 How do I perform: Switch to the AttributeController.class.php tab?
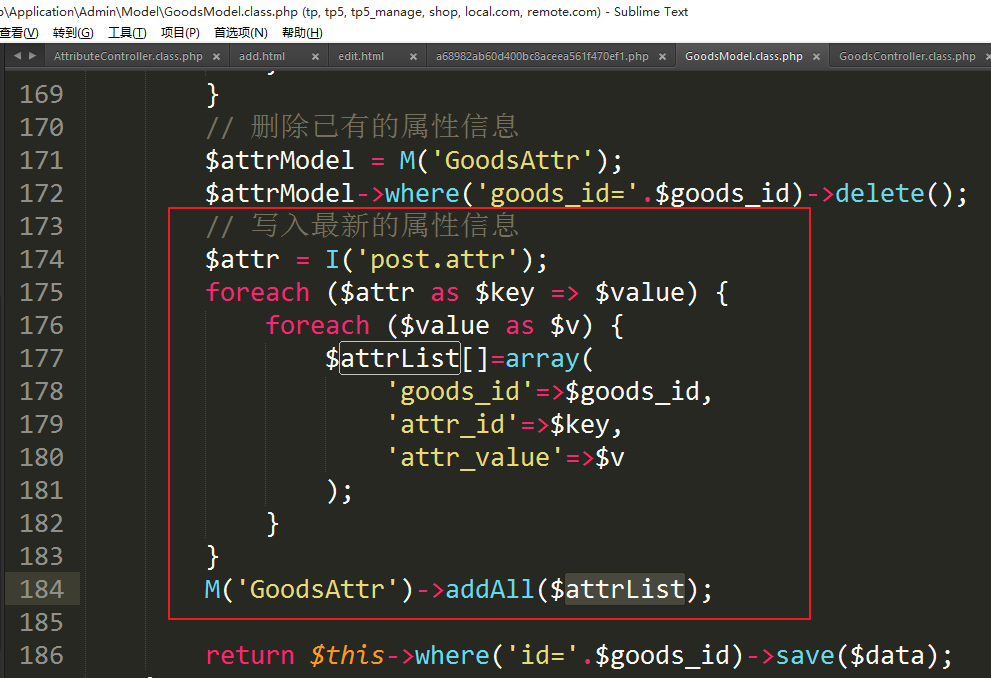[128, 57]
